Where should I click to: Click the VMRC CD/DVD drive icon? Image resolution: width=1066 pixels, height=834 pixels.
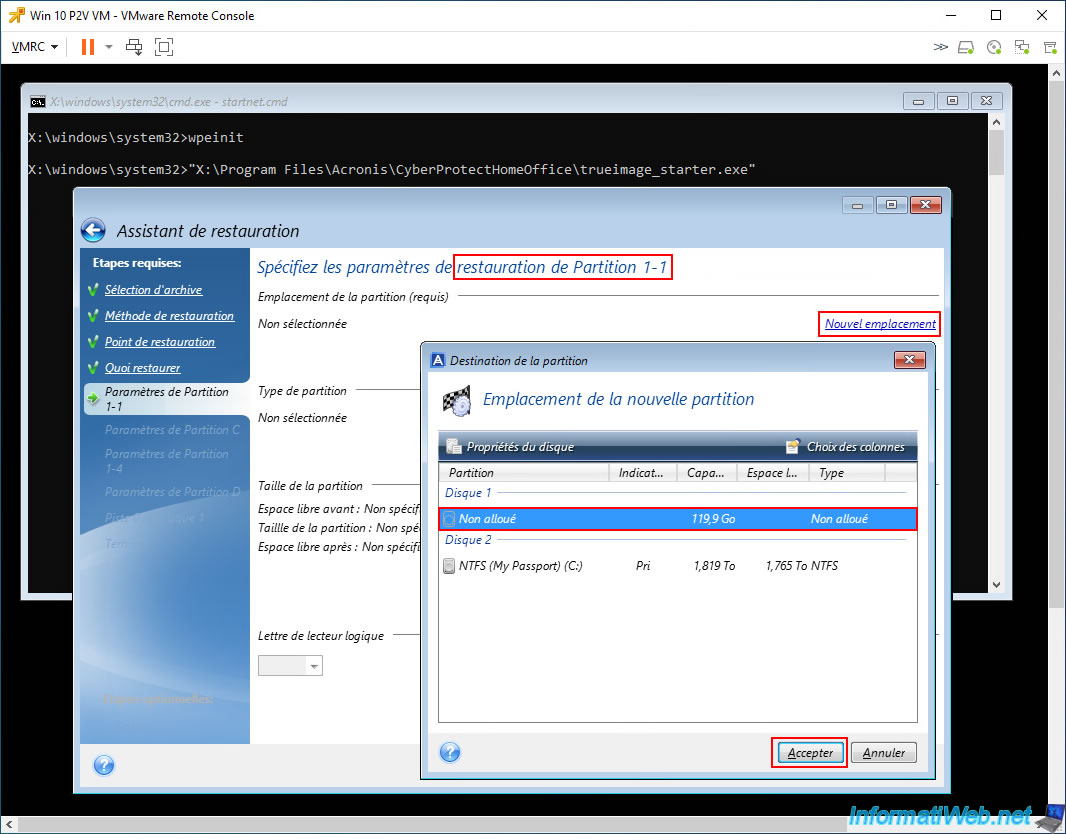[994, 47]
